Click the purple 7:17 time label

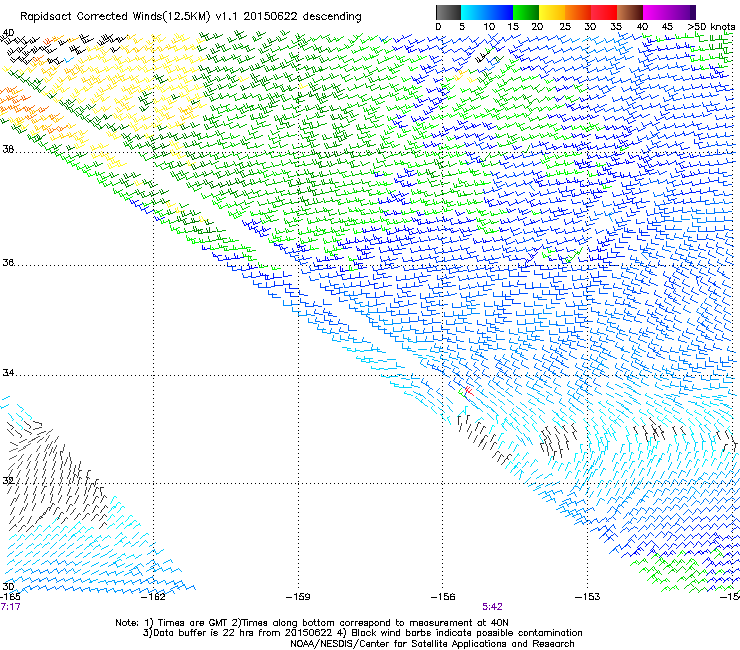(10, 607)
